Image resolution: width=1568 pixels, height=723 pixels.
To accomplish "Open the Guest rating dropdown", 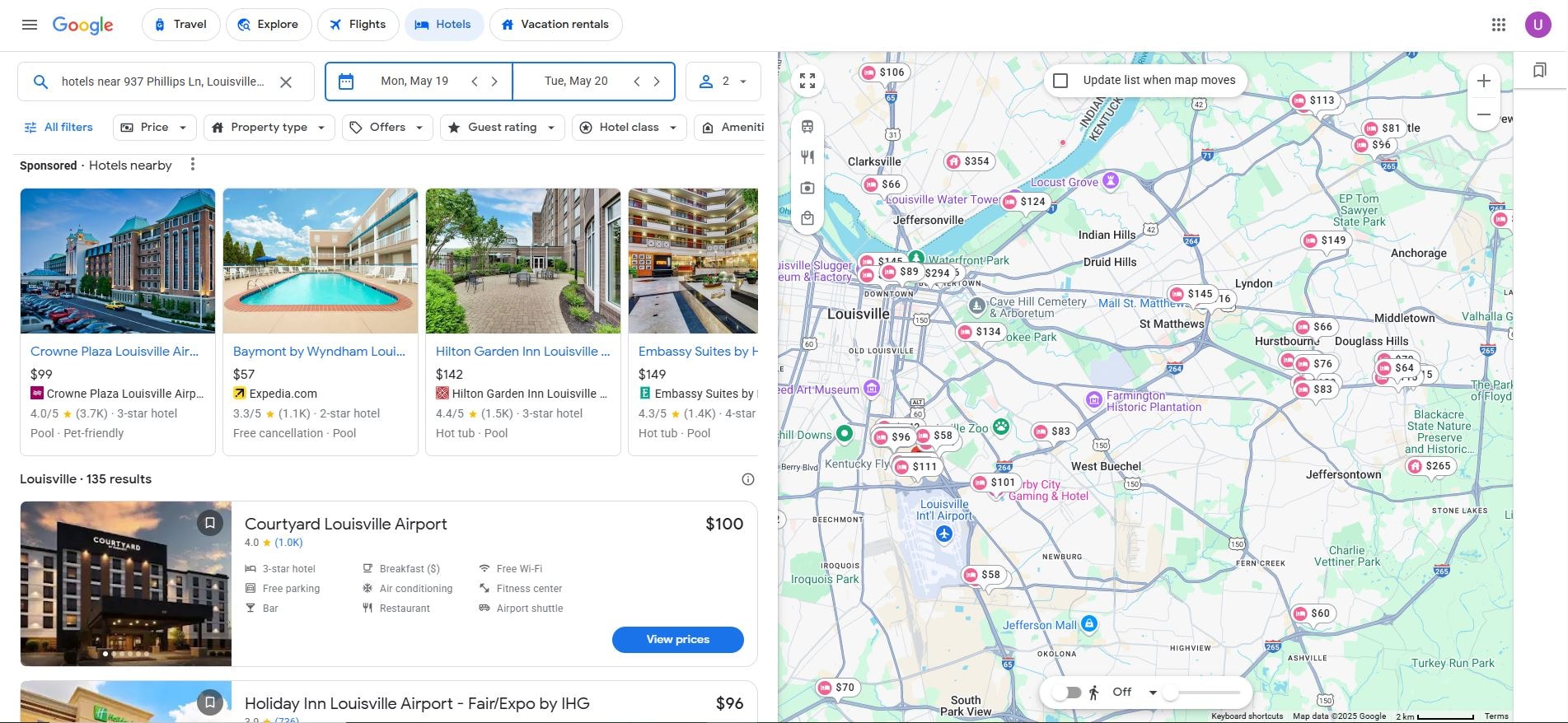I will 503,128.
